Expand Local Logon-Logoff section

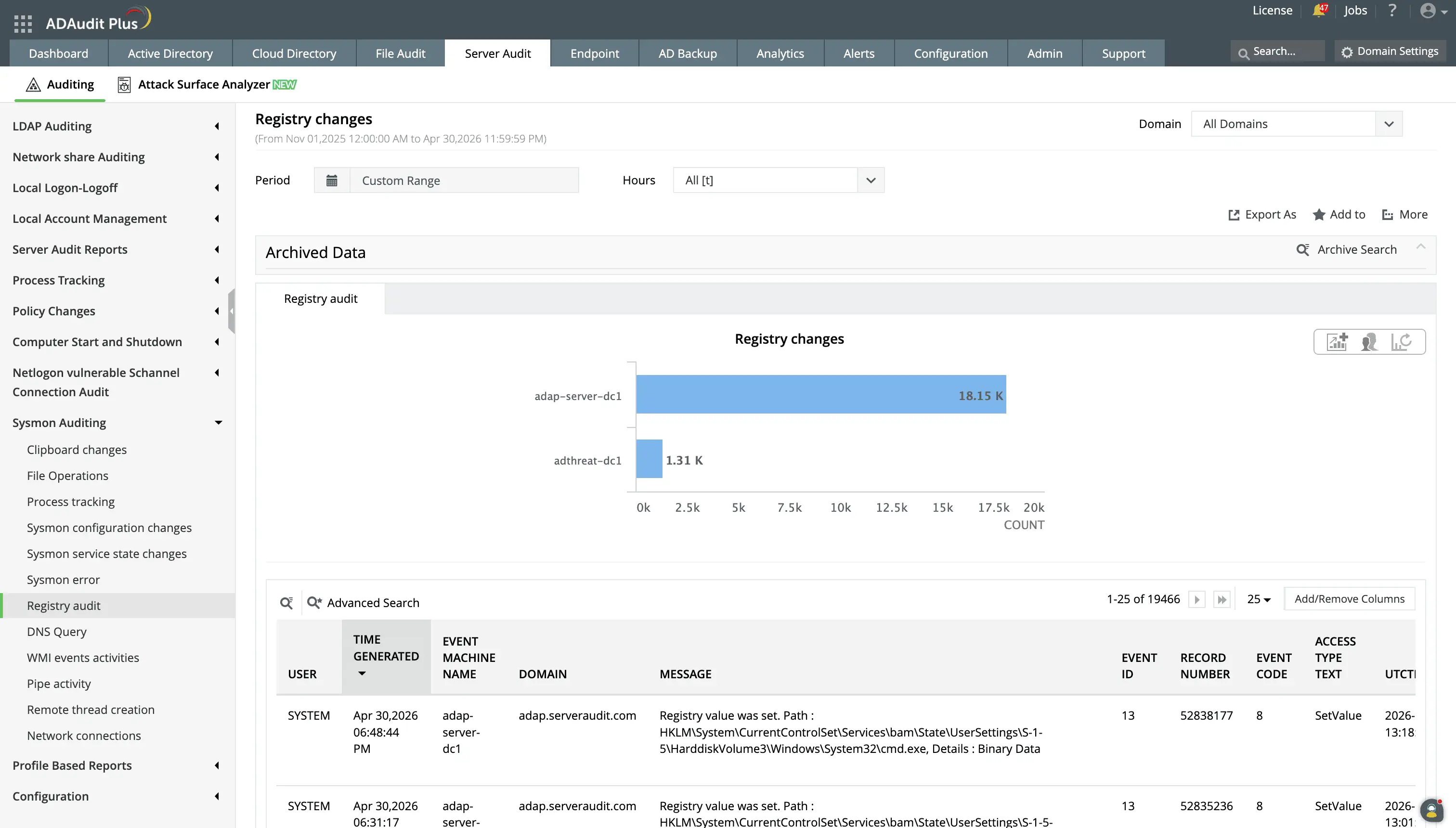(117, 188)
